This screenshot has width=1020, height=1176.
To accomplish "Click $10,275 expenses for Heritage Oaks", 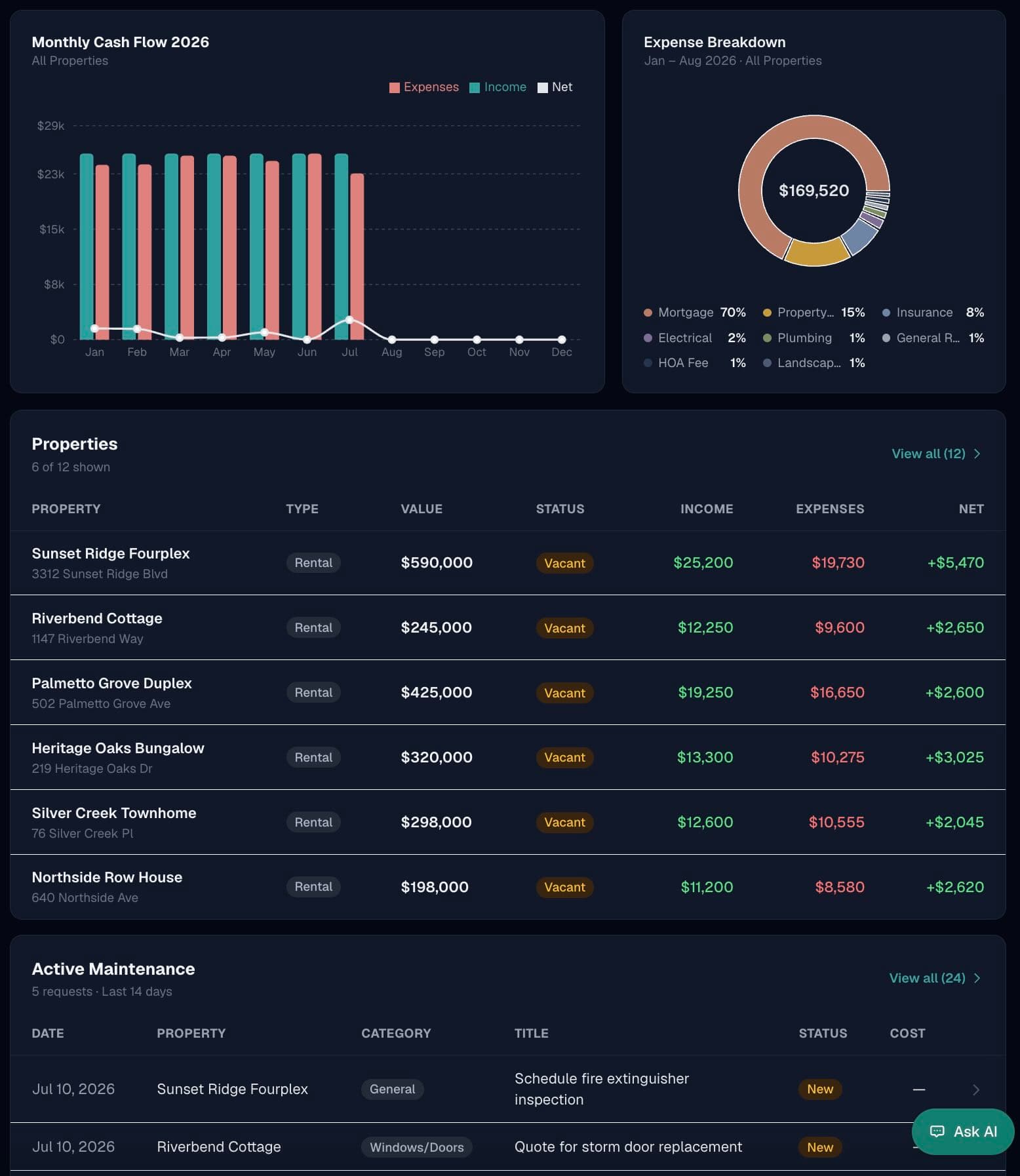I will [x=837, y=757].
